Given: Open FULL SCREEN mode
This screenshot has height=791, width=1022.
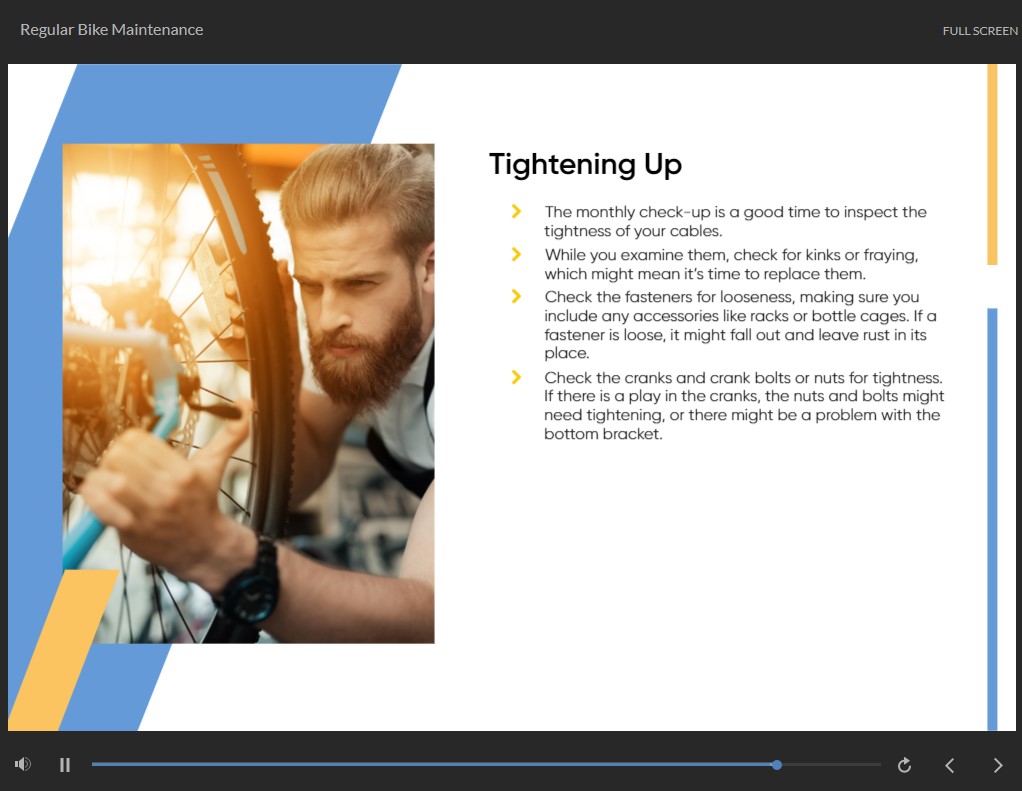Looking at the screenshot, I should pos(980,31).
